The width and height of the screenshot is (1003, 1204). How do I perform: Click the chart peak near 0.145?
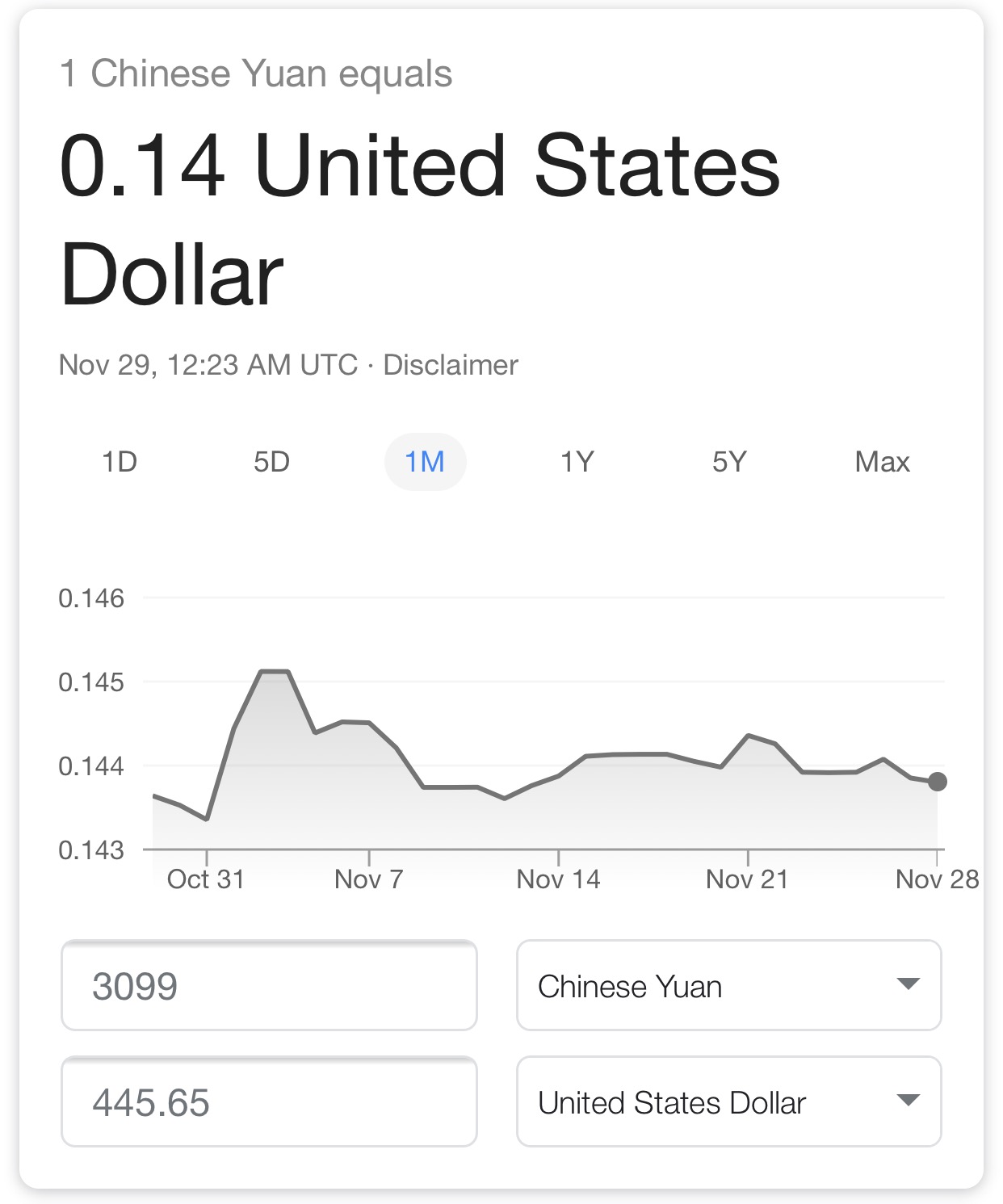(275, 671)
